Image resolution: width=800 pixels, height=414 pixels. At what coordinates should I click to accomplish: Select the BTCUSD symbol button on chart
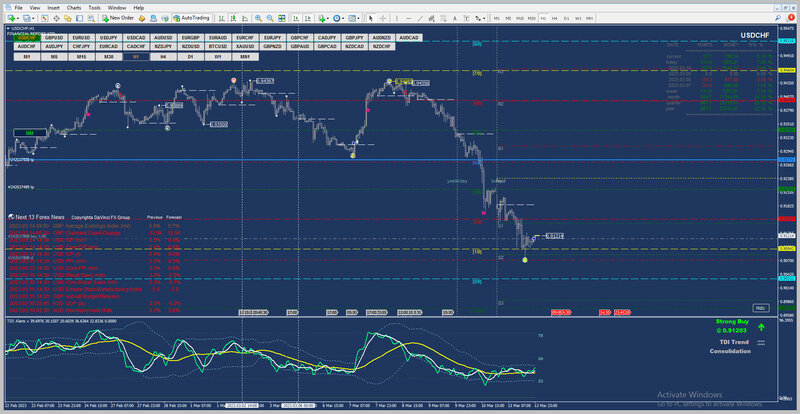(x=217, y=46)
